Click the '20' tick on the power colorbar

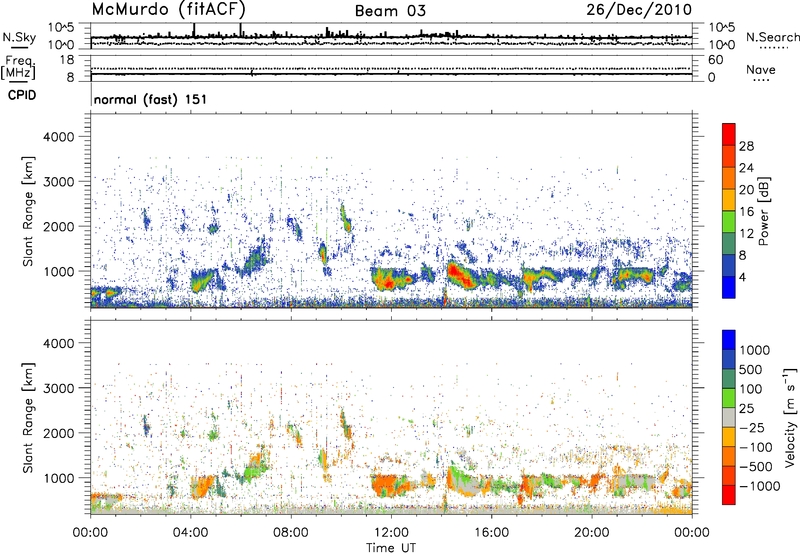tap(746, 190)
